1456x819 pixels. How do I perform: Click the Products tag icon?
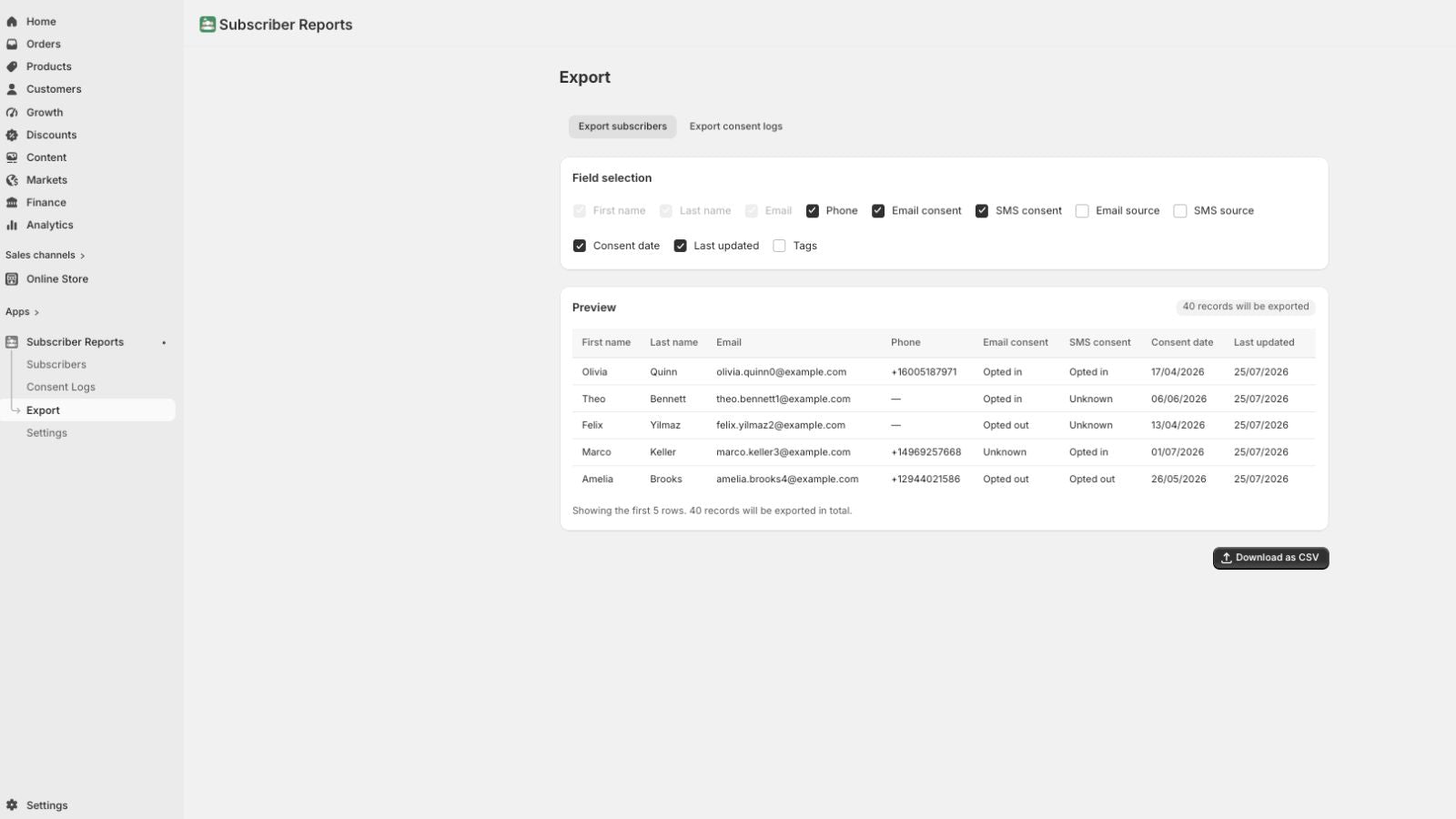pos(12,66)
